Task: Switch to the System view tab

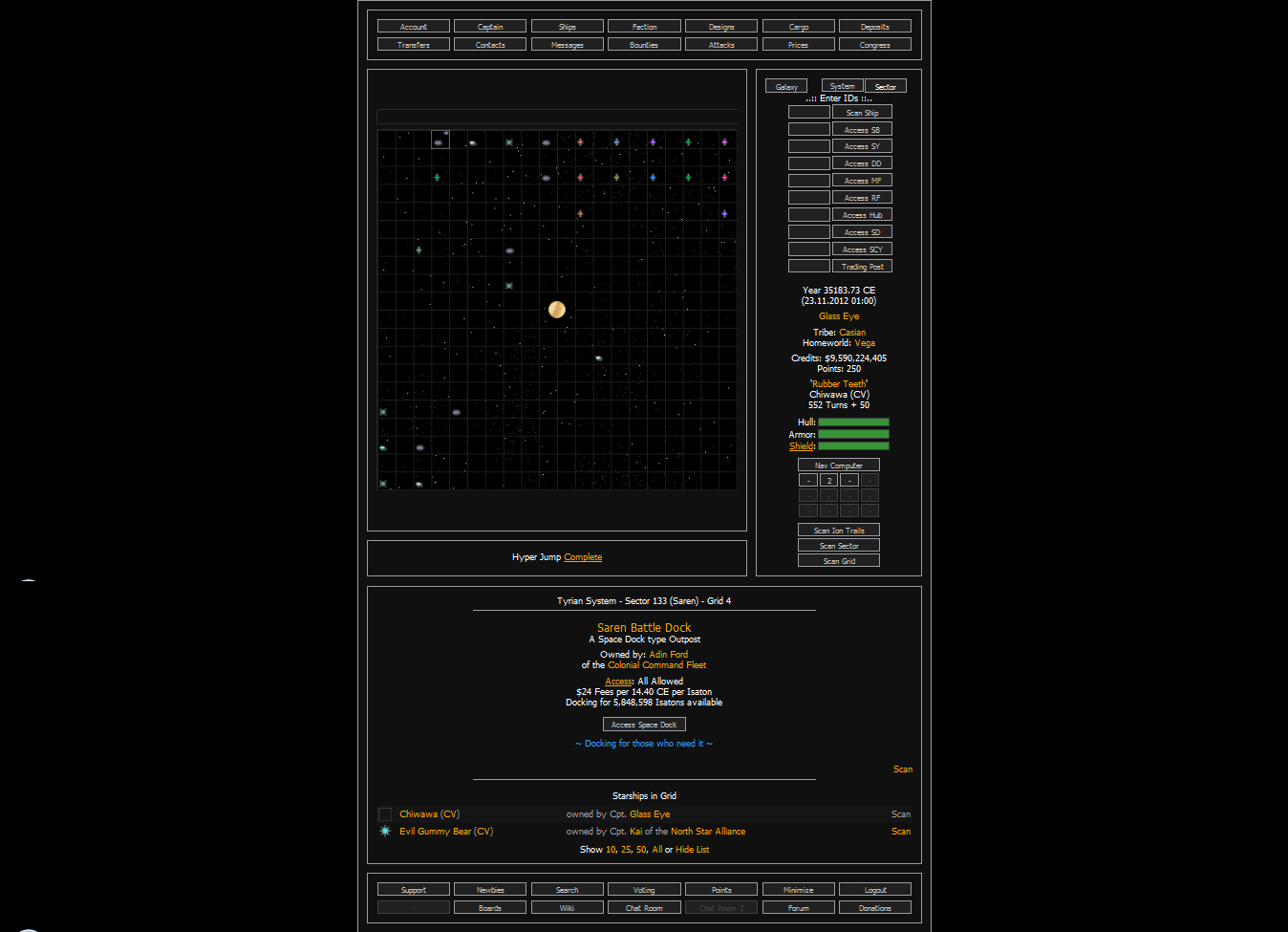Action: pos(842,86)
